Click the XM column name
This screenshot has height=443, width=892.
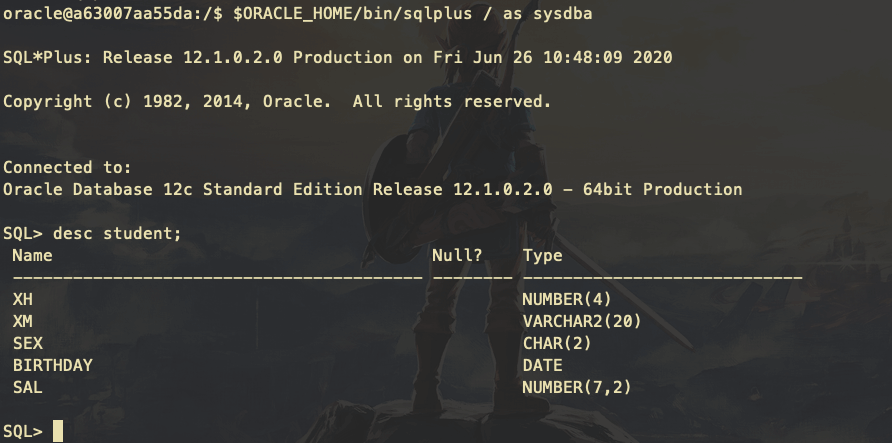[23, 321]
